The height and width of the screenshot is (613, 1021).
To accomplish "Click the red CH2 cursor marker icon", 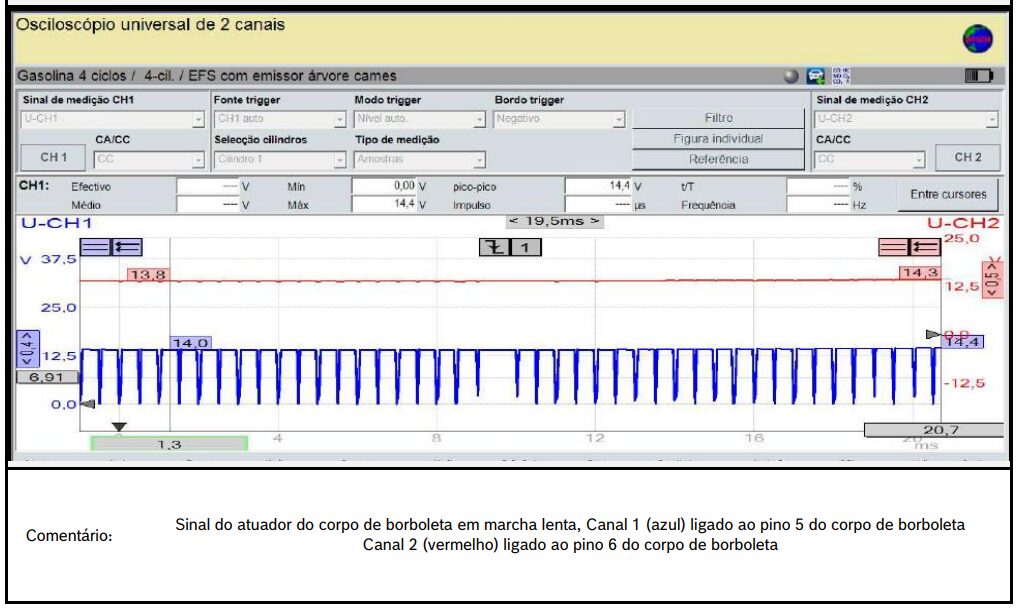I will tap(909, 248).
